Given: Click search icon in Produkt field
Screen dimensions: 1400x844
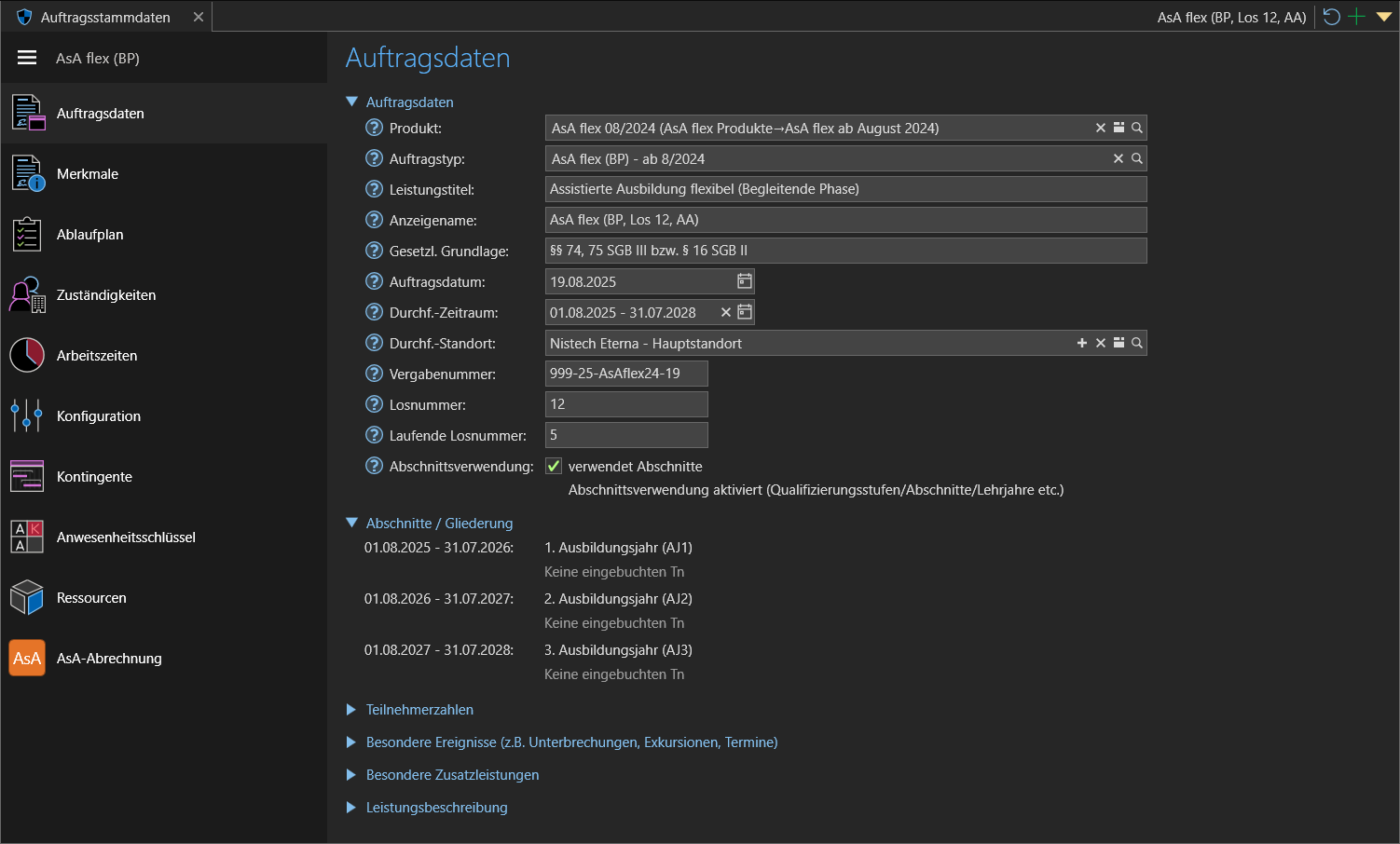Looking at the screenshot, I should coord(1137,128).
